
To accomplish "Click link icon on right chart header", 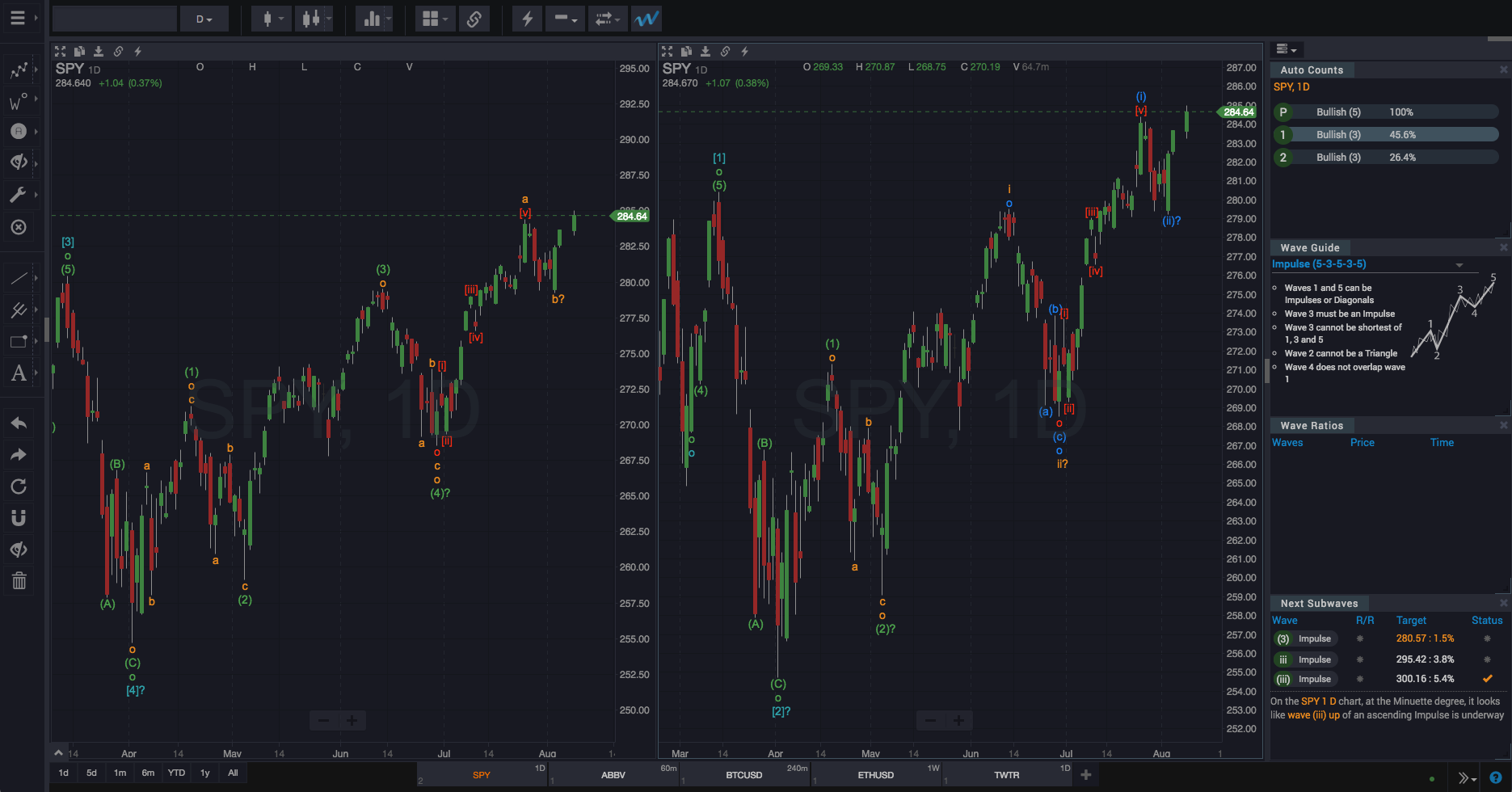I will (725, 51).
